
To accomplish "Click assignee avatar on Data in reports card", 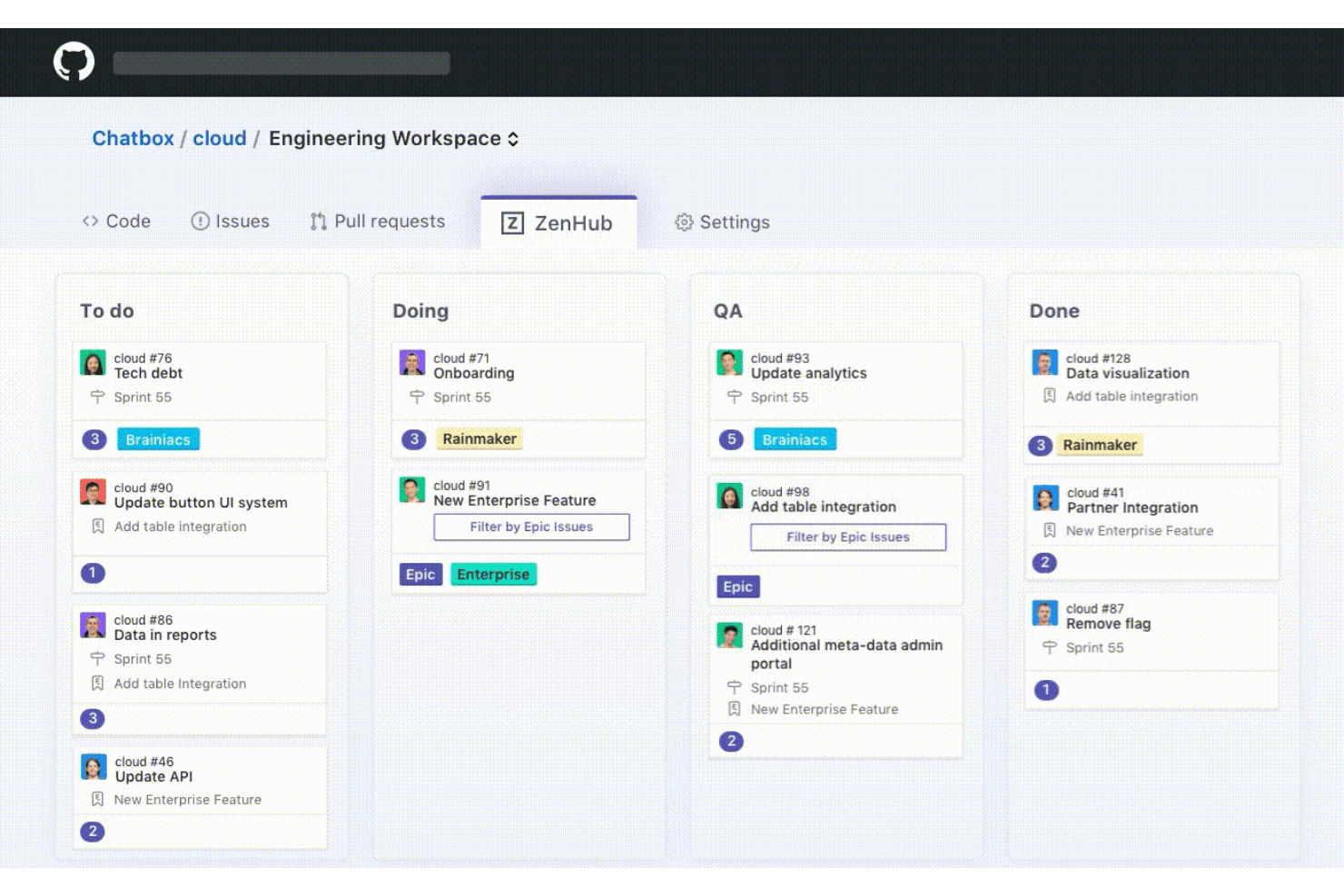I will 93,625.
